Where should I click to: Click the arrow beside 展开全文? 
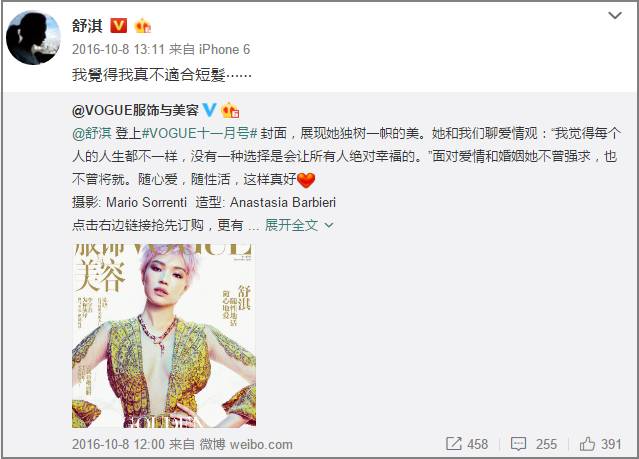(329, 225)
